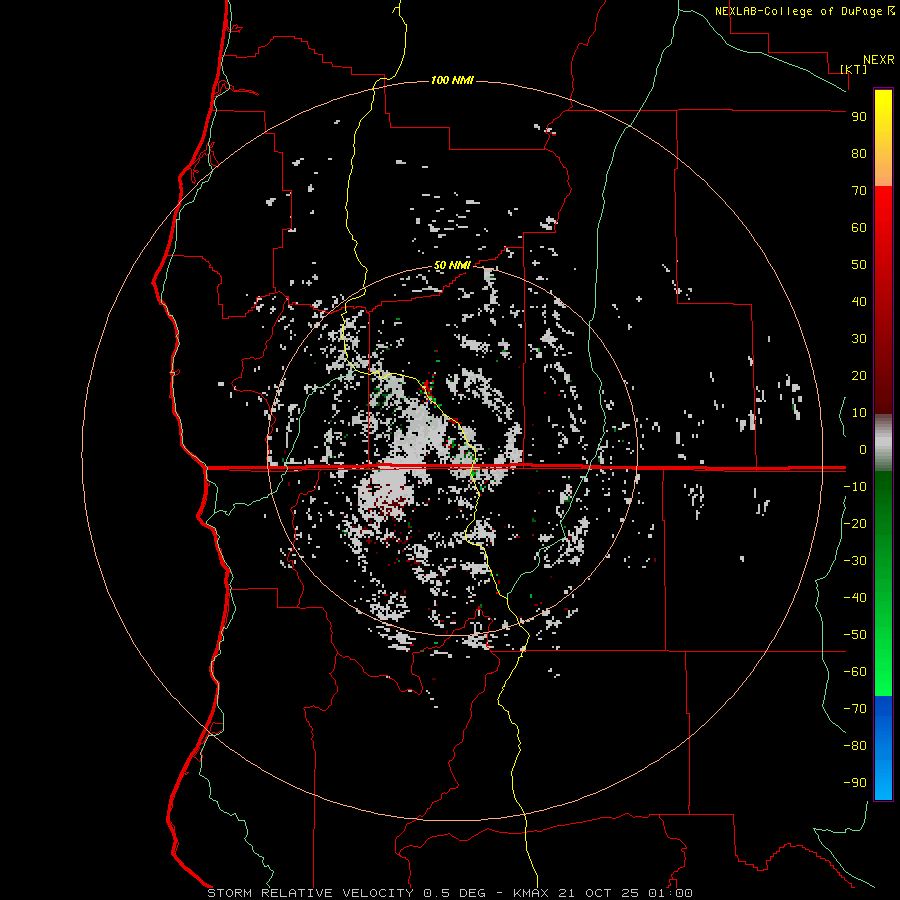Select the -10 value on the velocity scale

tap(855, 487)
